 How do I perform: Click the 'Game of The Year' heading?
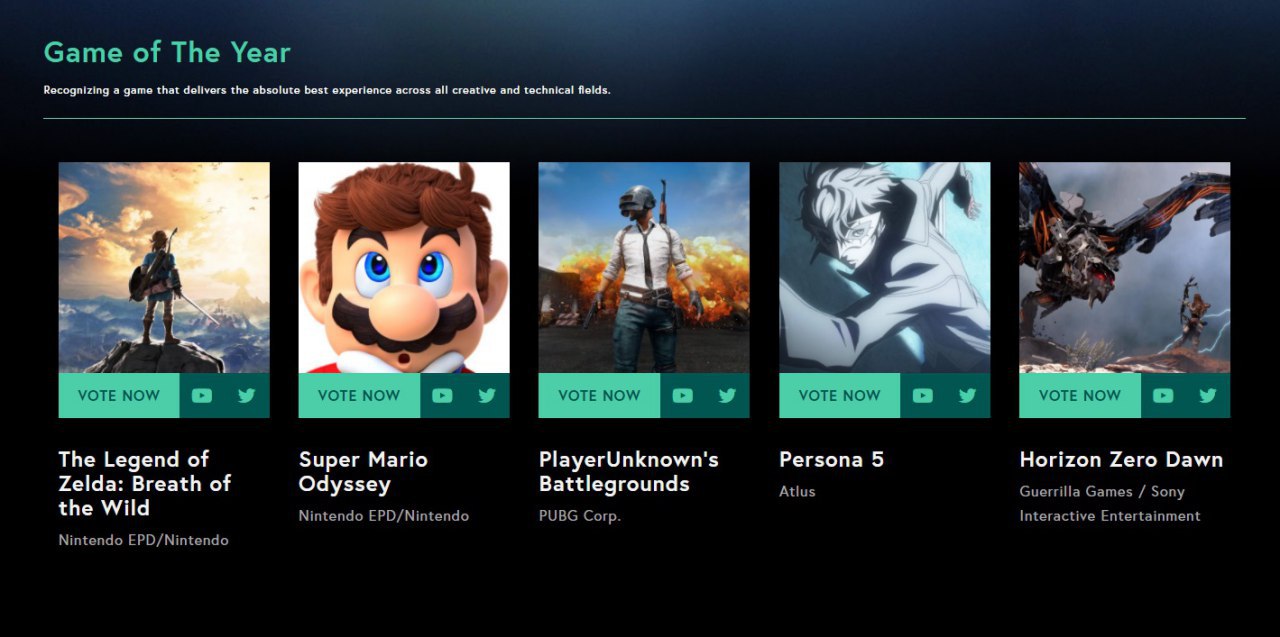click(167, 52)
